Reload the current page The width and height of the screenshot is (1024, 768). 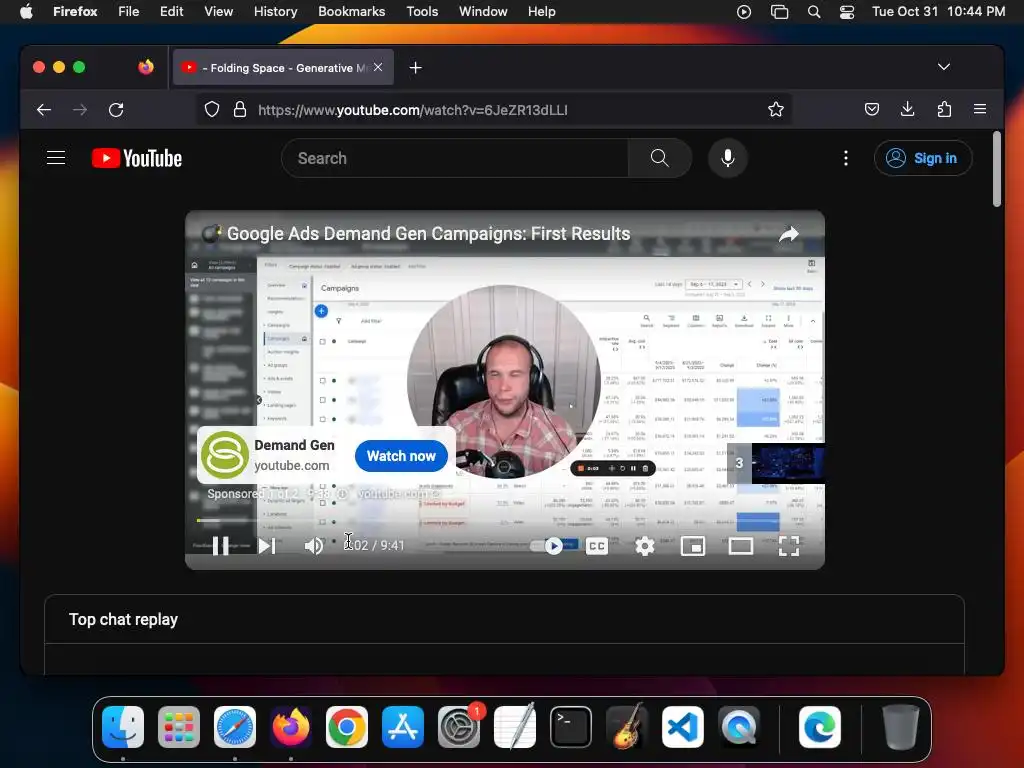point(116,110)
